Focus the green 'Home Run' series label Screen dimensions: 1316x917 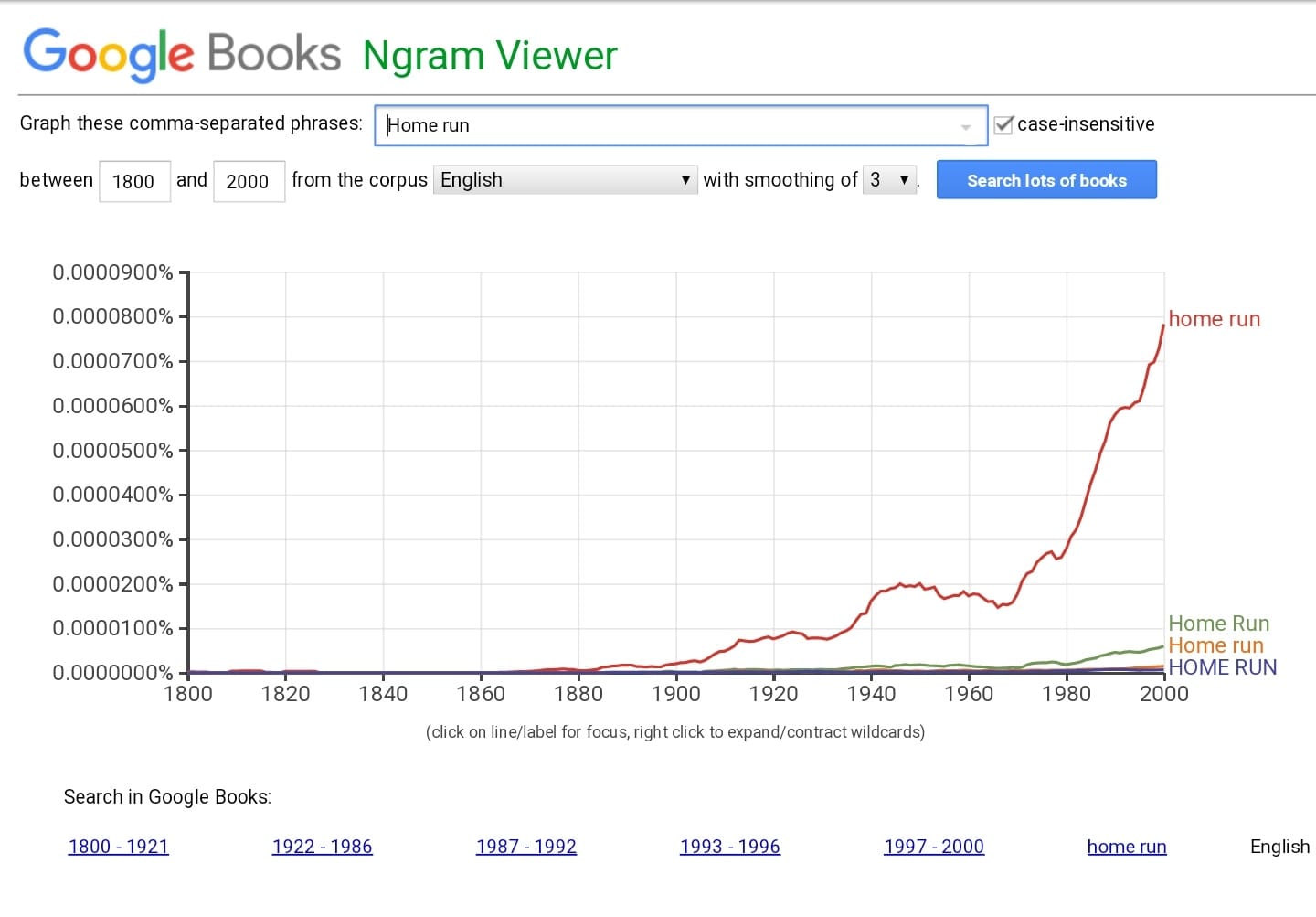click(1218, 624)
